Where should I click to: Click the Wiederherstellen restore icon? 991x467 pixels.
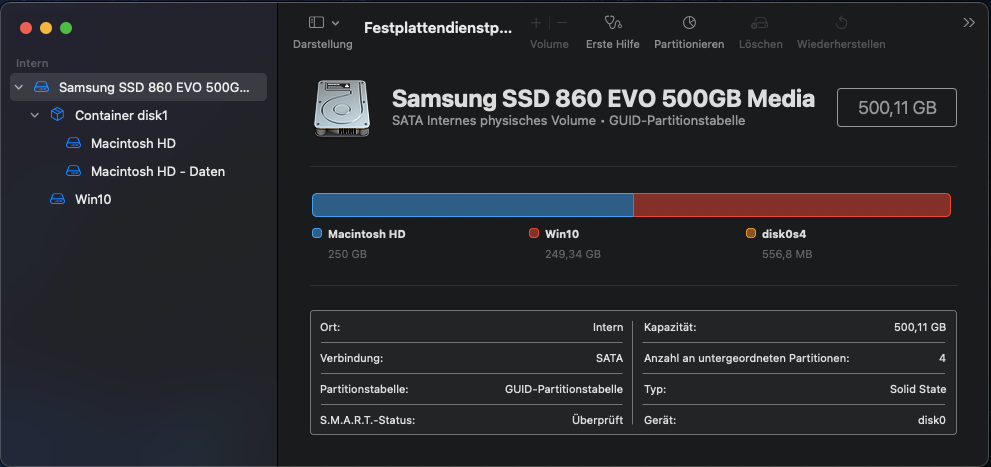[841, 23]
